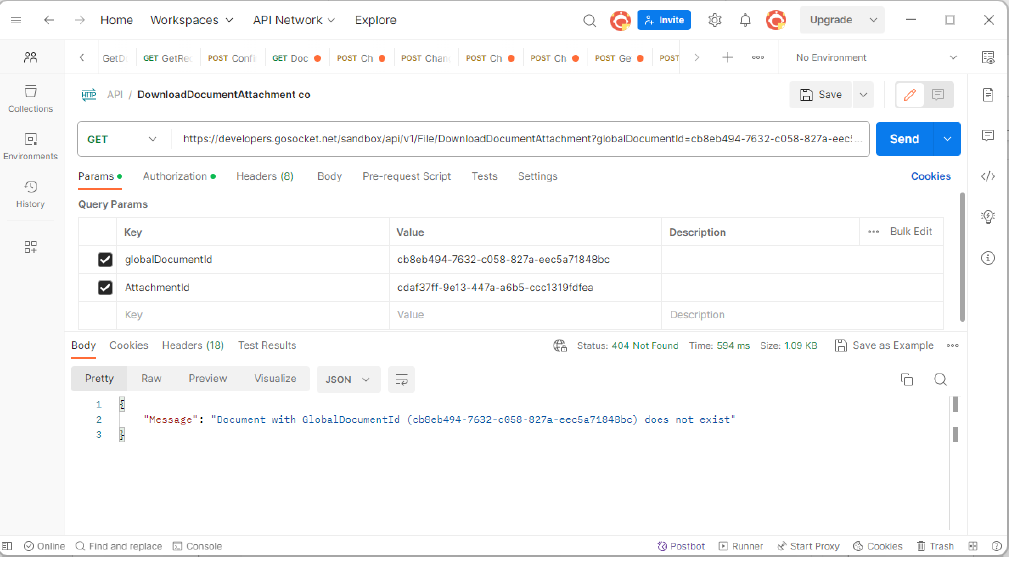Switch to edit mode pencil icon

tap(910, 95)
